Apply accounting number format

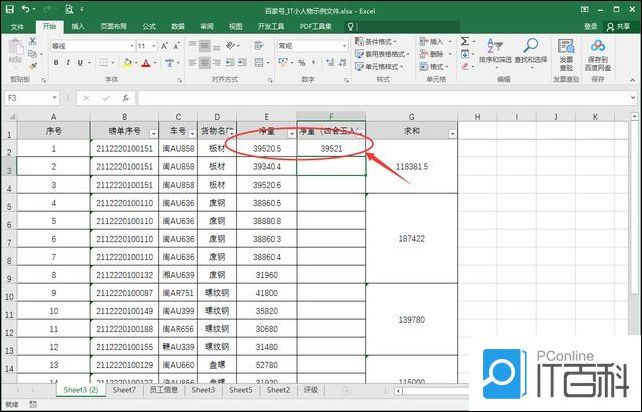point(283,63)
